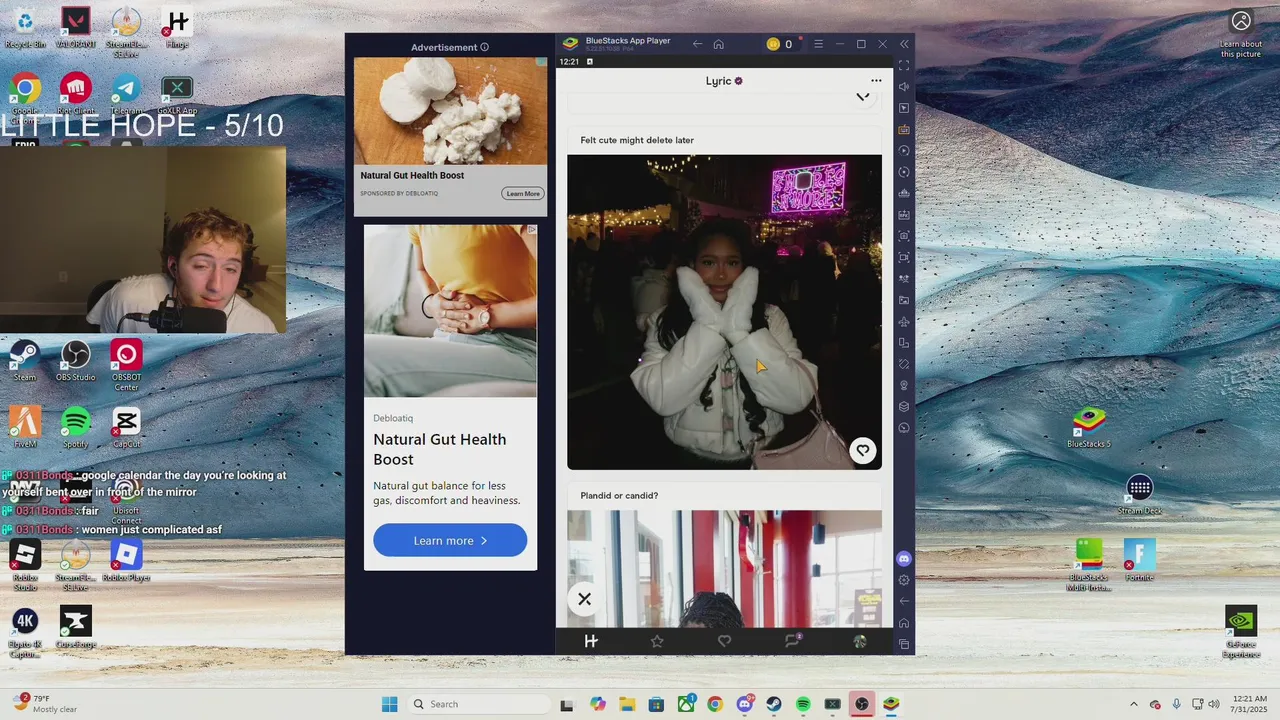Viewport: 1280px width, 720px height.
Task: Click the Android home button in the sidebar
Action: tap(904, 623)
